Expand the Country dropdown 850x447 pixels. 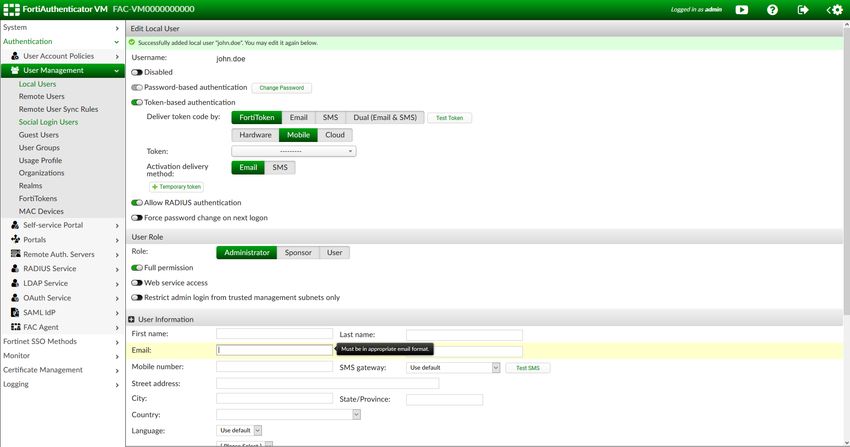point(288,414)
